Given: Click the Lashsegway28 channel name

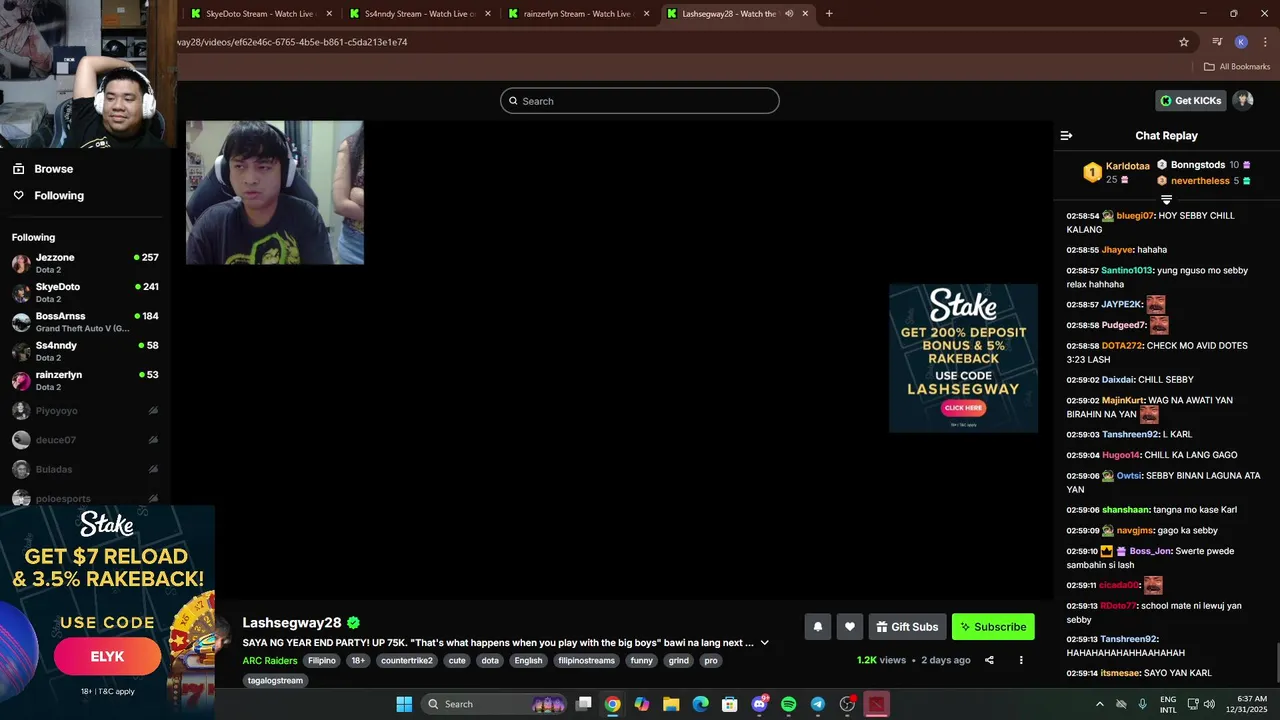Looking at the screenshot, I should coord(292,623).
